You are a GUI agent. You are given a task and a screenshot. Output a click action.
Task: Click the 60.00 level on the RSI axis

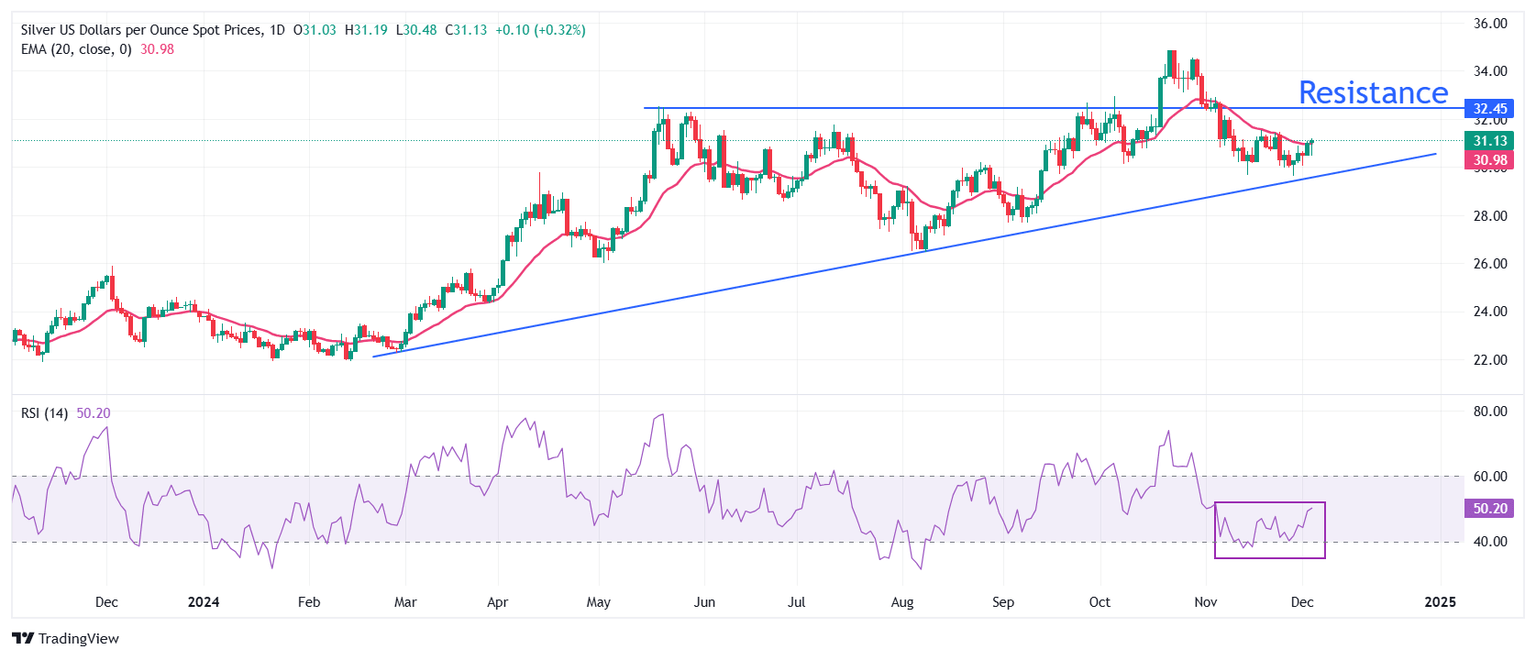[1483, 476]
